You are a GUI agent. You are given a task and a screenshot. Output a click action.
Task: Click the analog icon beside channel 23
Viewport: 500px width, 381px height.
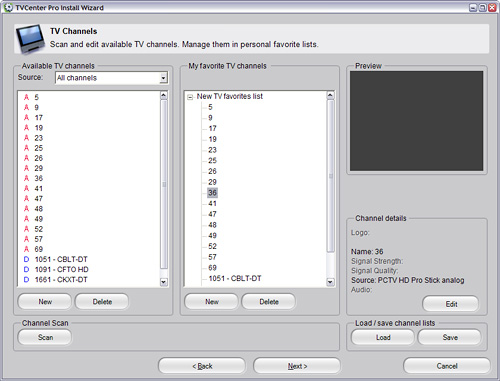click(x=26, y=138)
